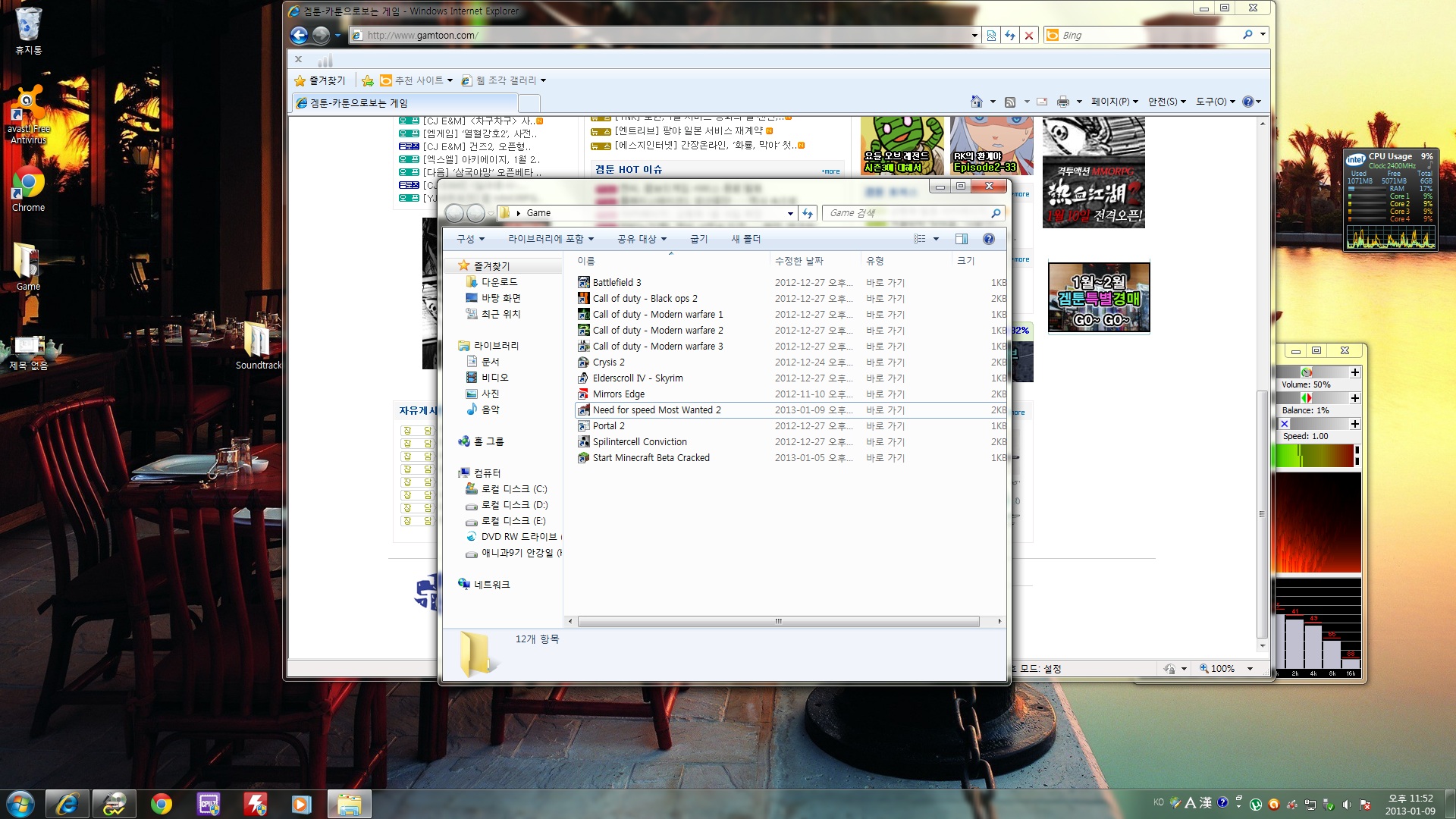The image size is (1456, 819).
Task: Click IE refresh button in address bar
Action: click(x=1010, y=35)
